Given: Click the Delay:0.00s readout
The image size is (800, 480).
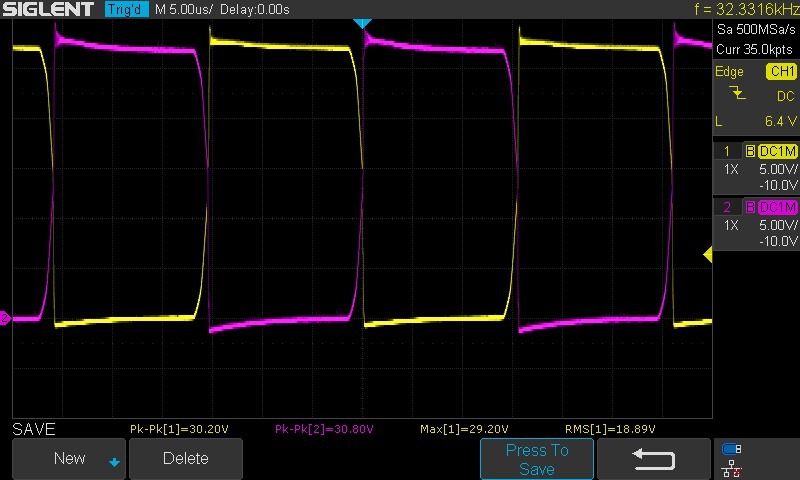Looking at the screenshot, I should [x=255, y=9].
